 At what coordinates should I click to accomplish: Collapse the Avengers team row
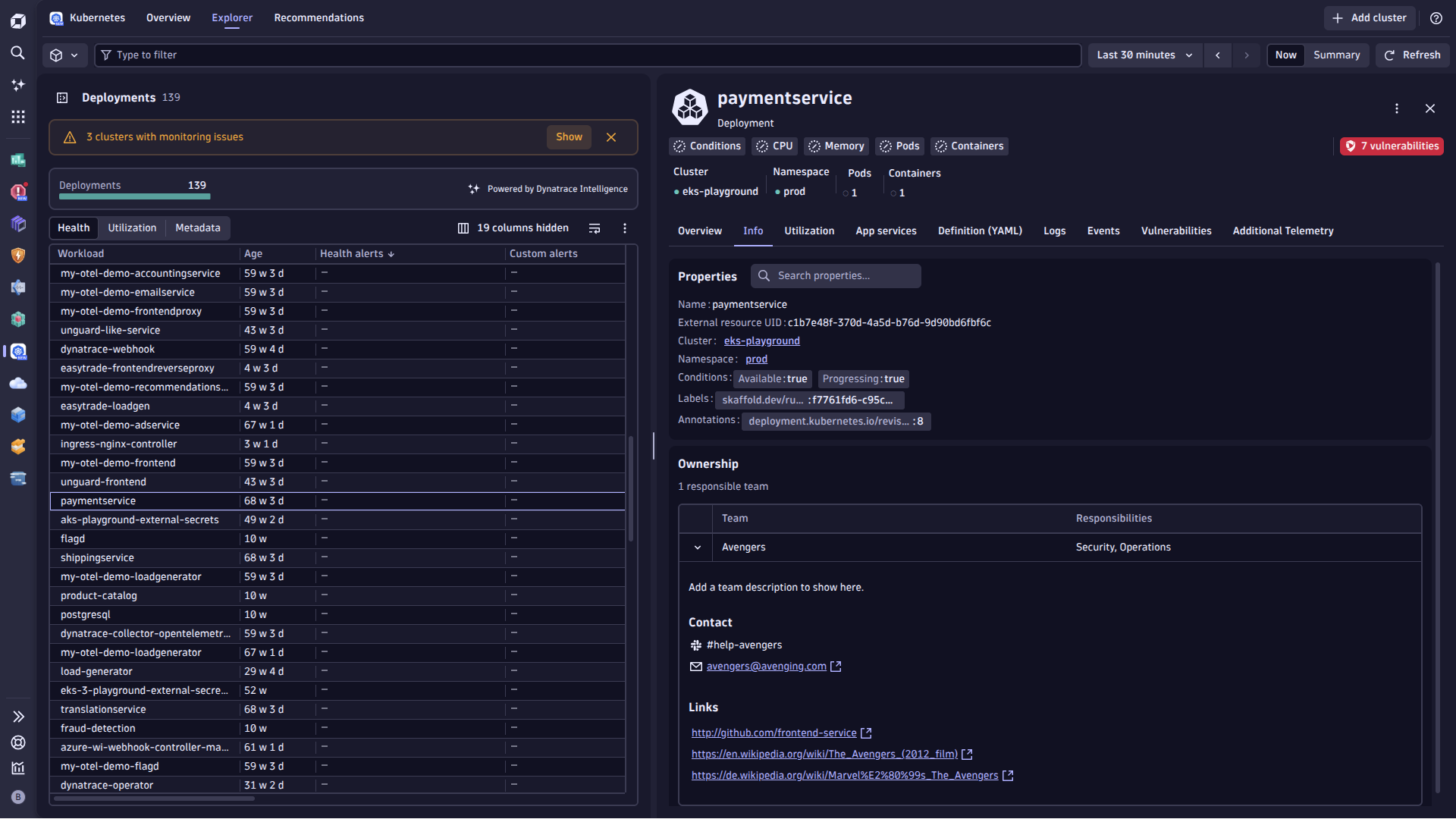pos(695,547)
